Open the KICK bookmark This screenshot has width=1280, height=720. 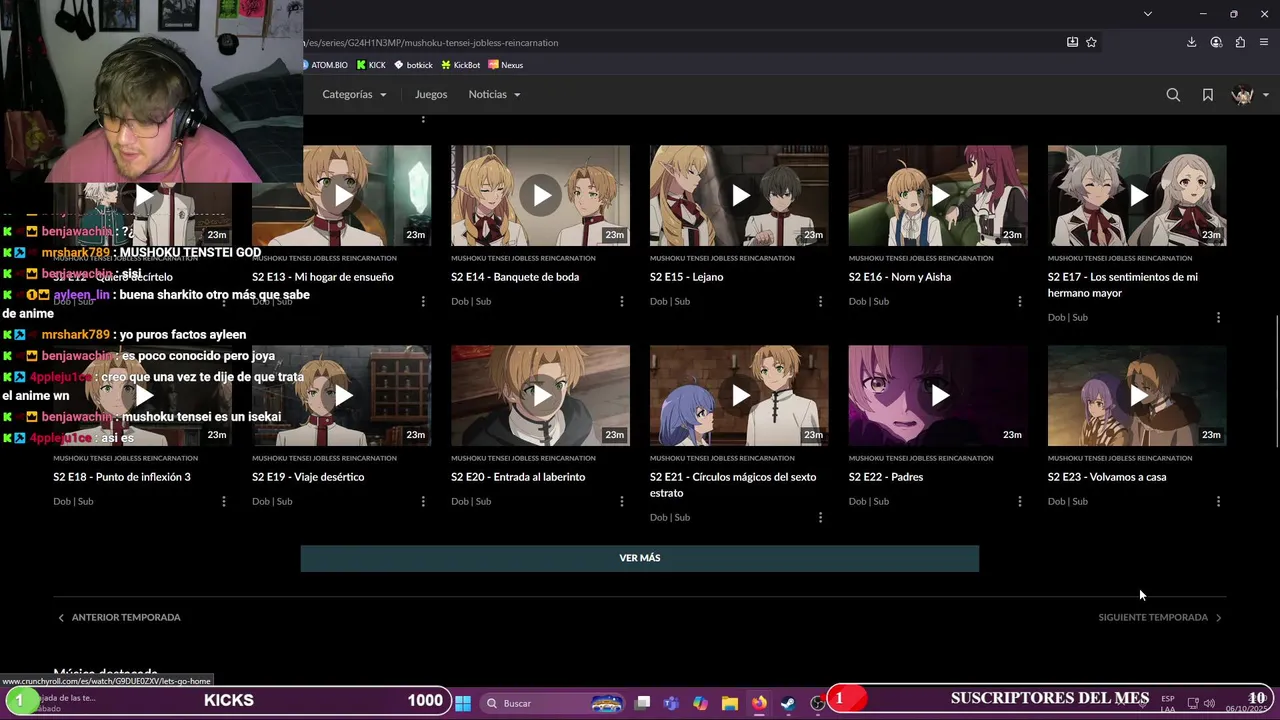pyautogui.click(x=371, y=65)
